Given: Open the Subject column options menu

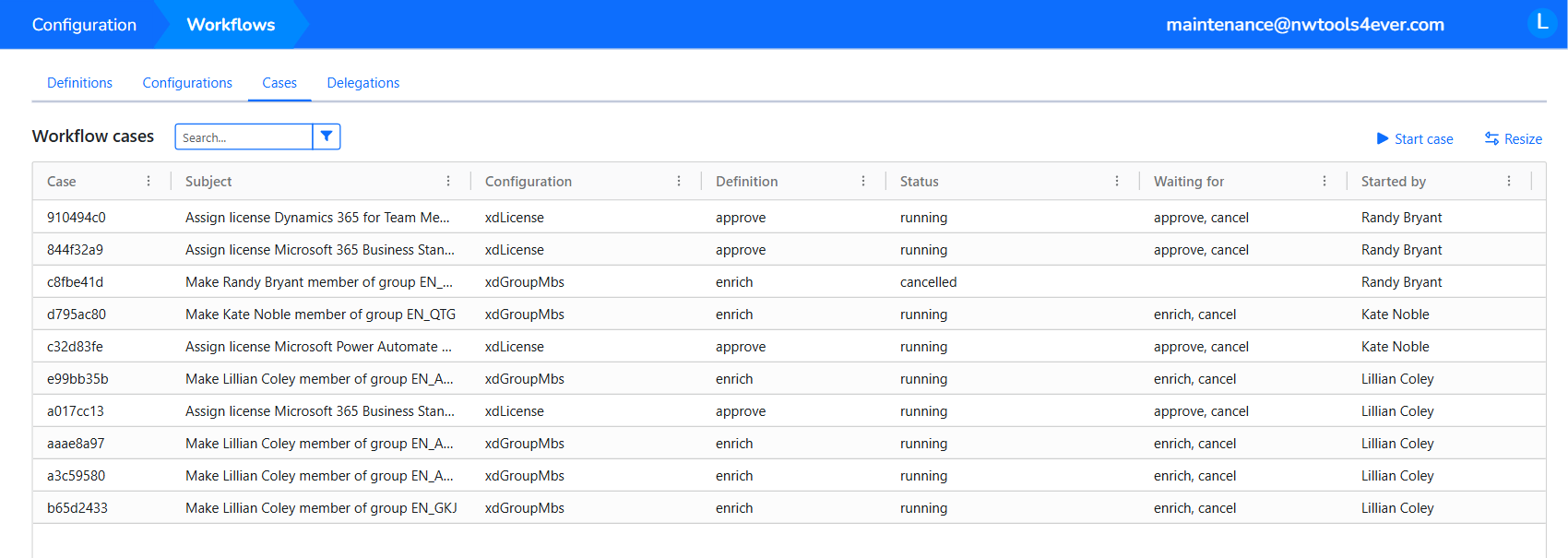Looking at the screenshot, I should pos(448,181).
